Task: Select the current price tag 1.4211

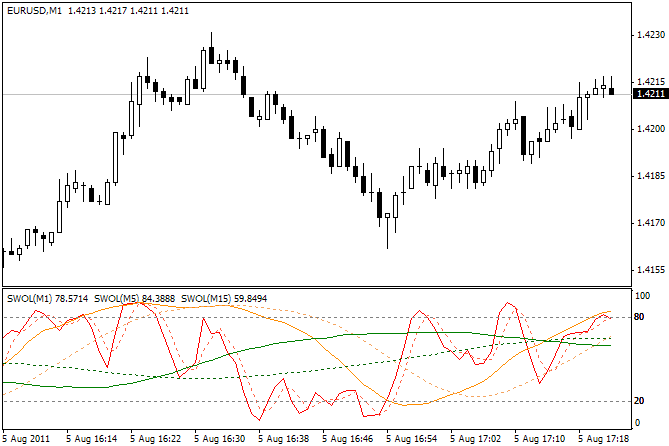Action: (651, 94)
